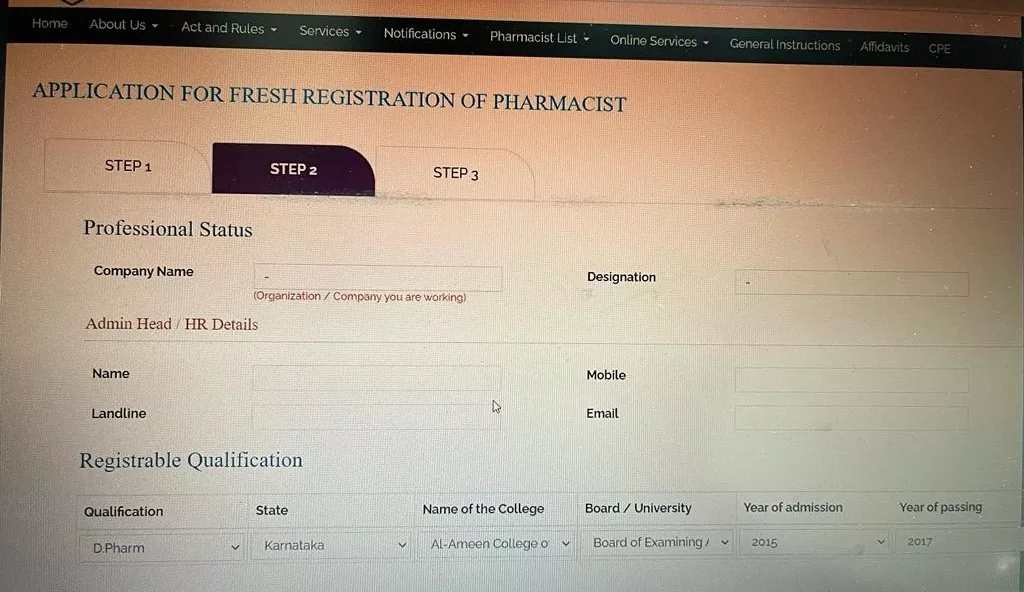Viewport: 1024px width, 592px height.
Task: Expand the Services dropdown menu
Action: point(330,31)
